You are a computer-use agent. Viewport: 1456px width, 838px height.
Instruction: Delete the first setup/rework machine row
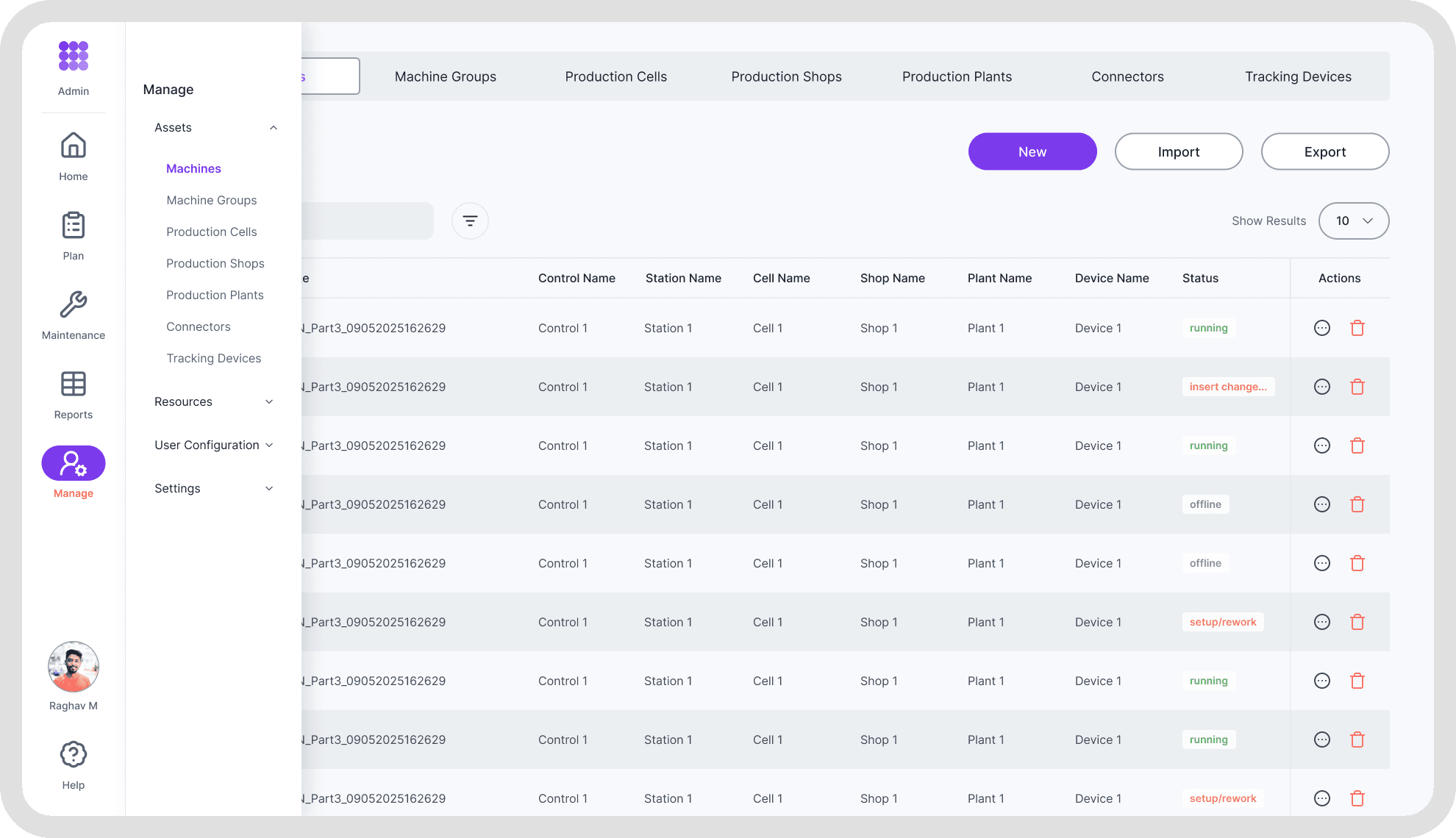point(1357,622)
